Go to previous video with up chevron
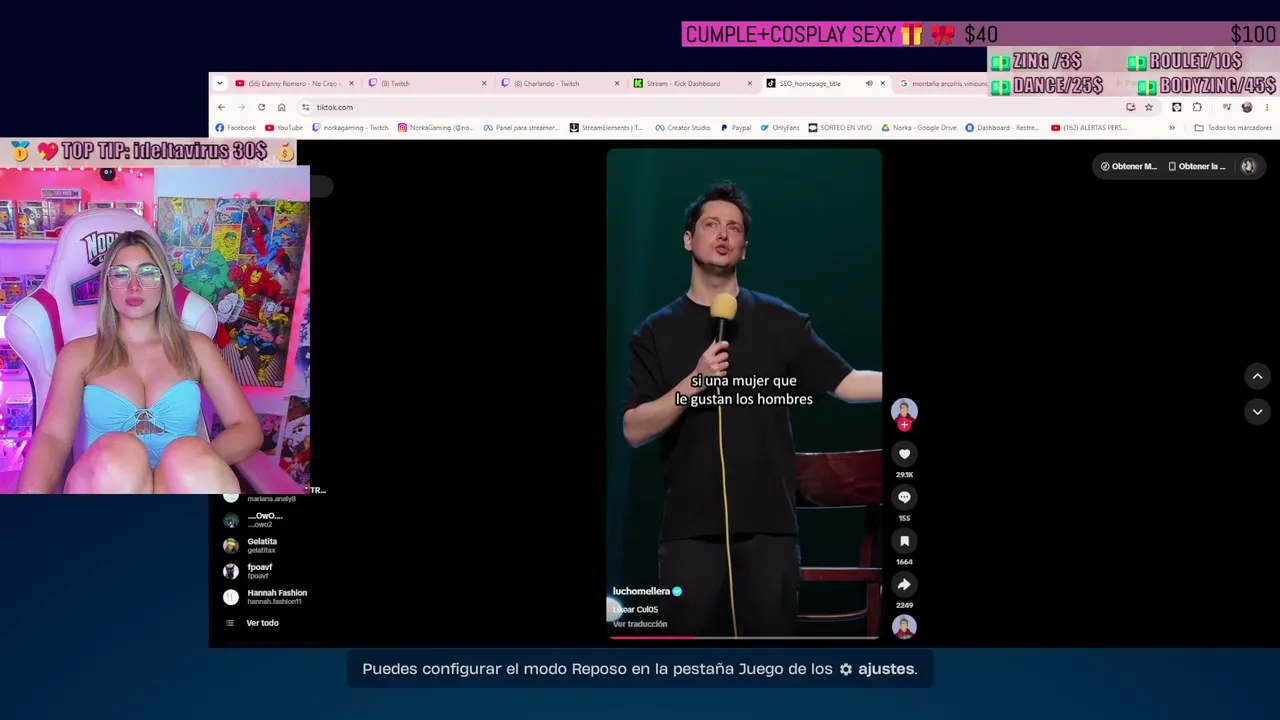This screenshot has width=1280, height=720. tap(1257, 376)
